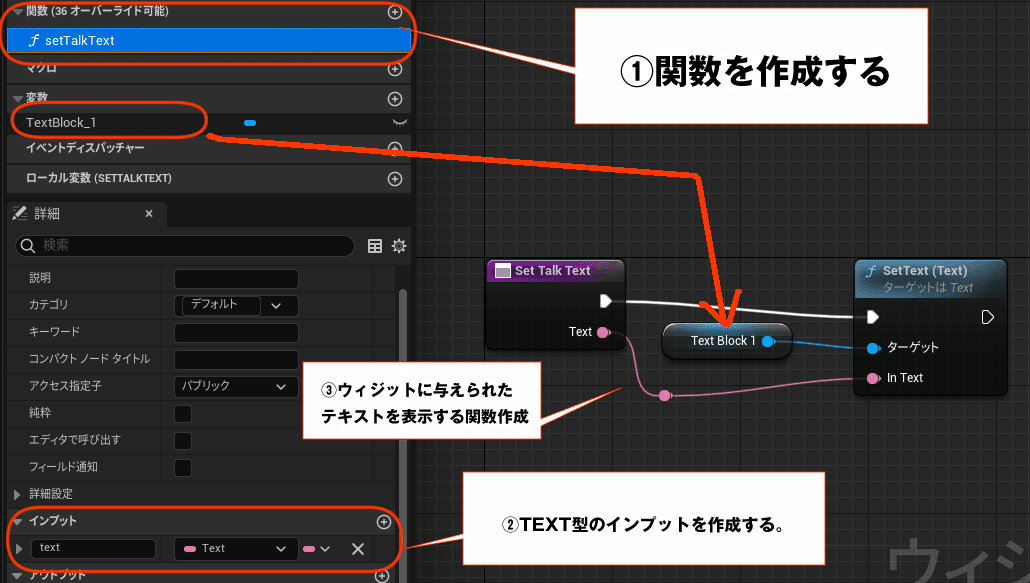Click the SetText (Text) node header
This screenshot has width=1030, height=583.
click(x=930, y=278)
